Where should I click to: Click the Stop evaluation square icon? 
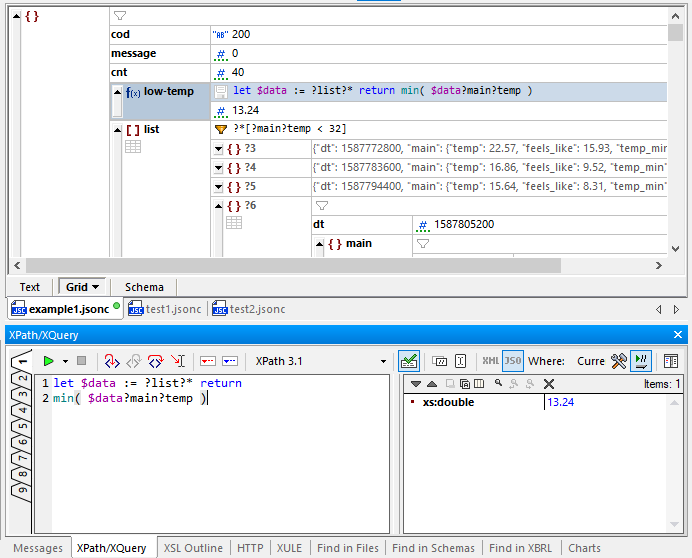(x=82, y=361)
